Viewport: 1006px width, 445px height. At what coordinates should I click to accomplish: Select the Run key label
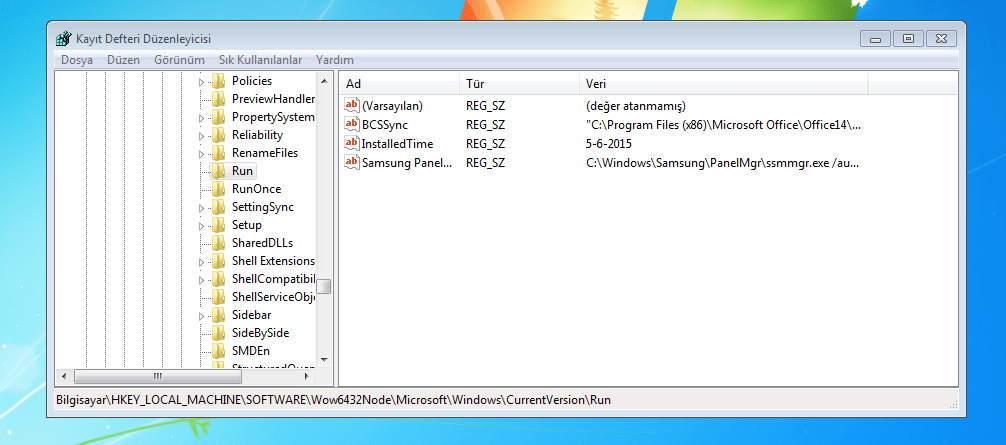243,171
